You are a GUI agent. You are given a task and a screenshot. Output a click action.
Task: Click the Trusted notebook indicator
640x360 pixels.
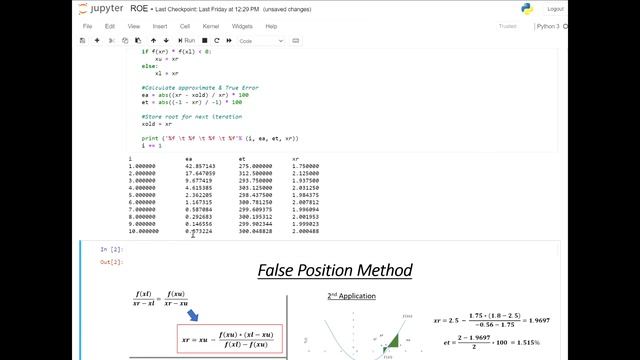pos(507,26)
